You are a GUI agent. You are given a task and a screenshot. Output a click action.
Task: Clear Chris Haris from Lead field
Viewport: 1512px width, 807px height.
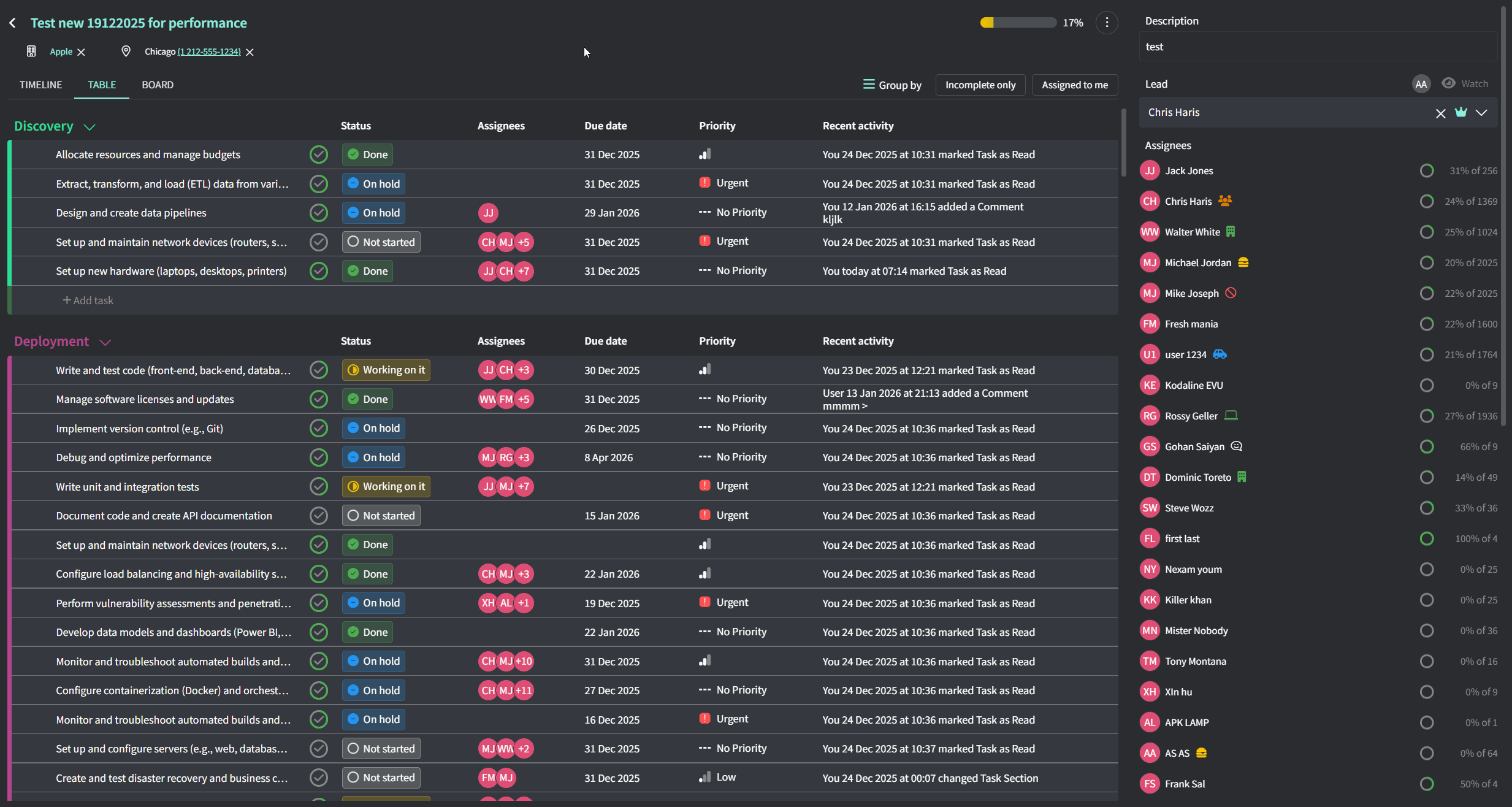[1440, 113]
